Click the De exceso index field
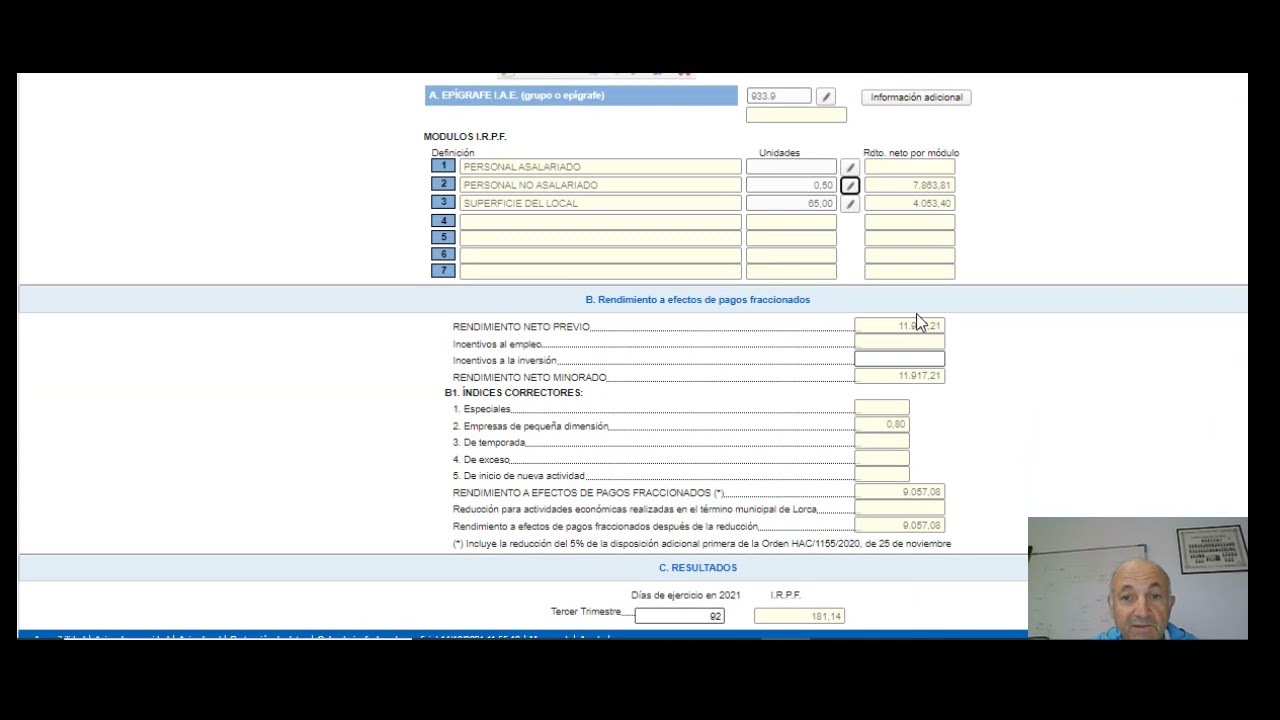 [882, 459]
